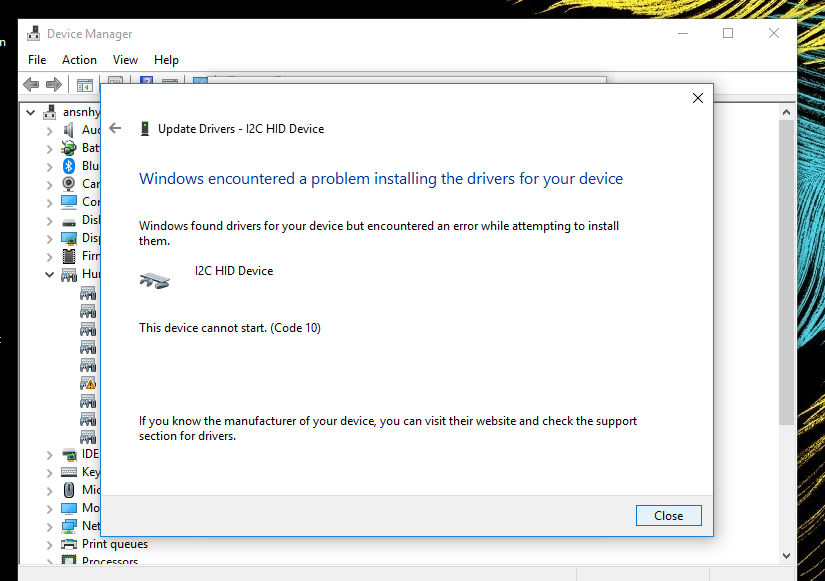Expand the Bluetooth category chevron
Image resolution: width=825 pixels, height=581 pixels.
49,167
